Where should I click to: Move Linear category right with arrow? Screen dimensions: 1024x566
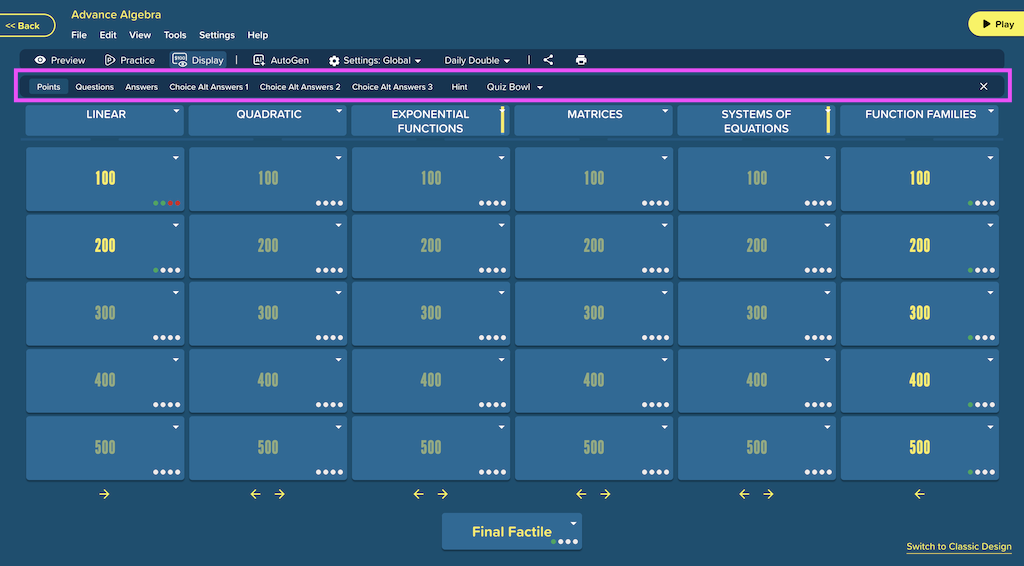[104, 494]
